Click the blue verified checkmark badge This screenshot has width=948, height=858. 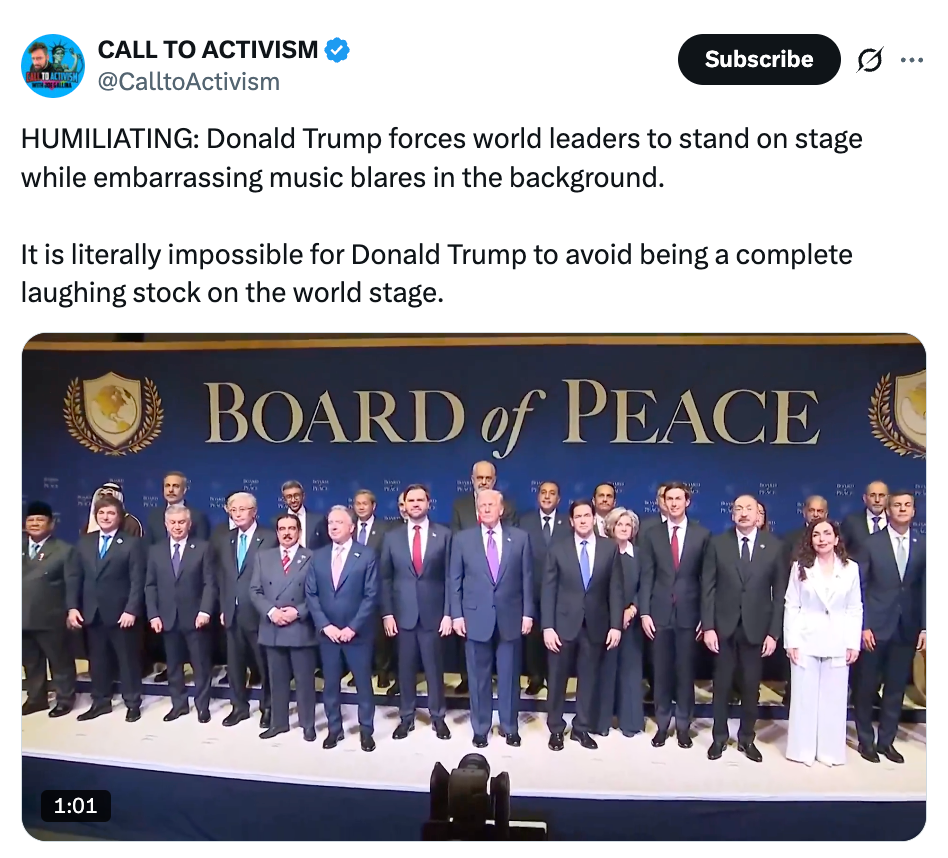point(338,49)
